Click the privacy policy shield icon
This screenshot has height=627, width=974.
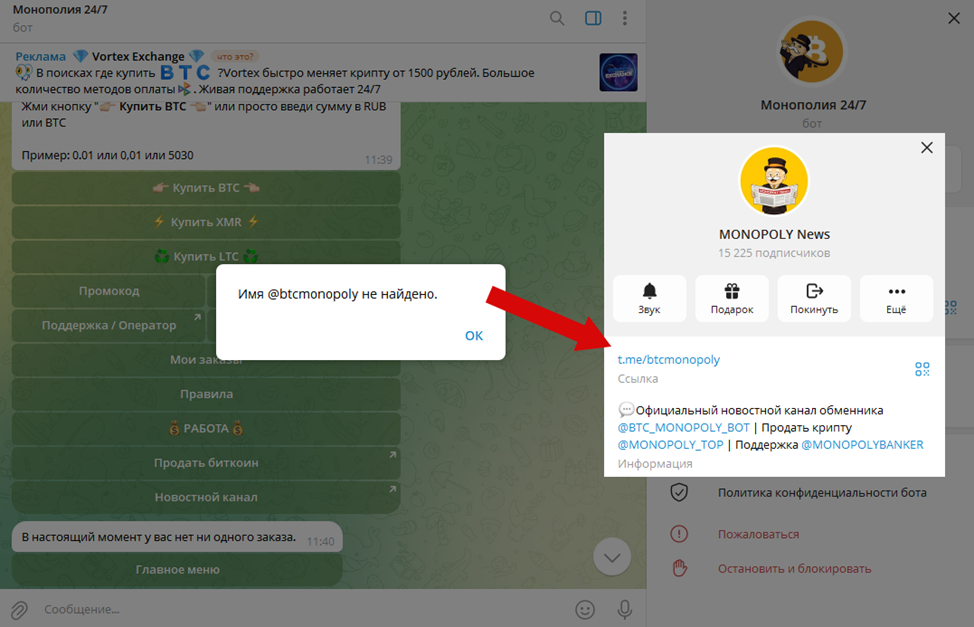click(x=679, y=493)
